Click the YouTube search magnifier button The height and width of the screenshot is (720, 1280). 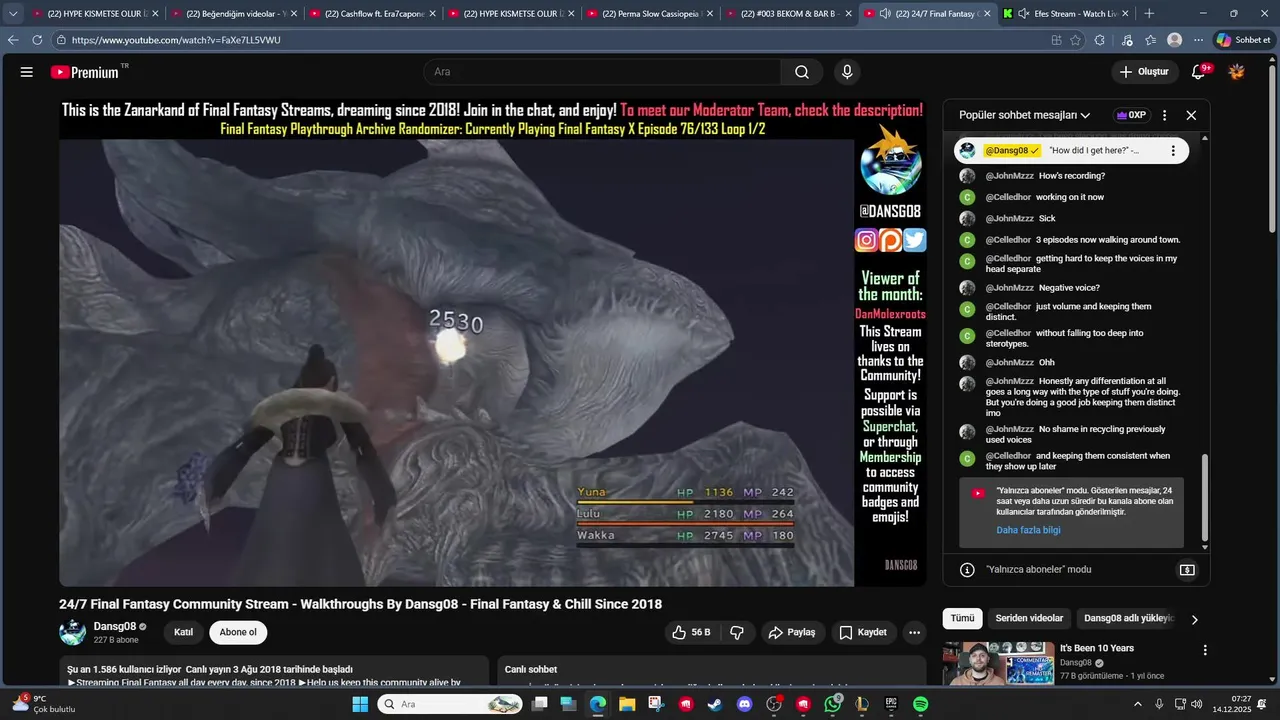click(802, 72)
